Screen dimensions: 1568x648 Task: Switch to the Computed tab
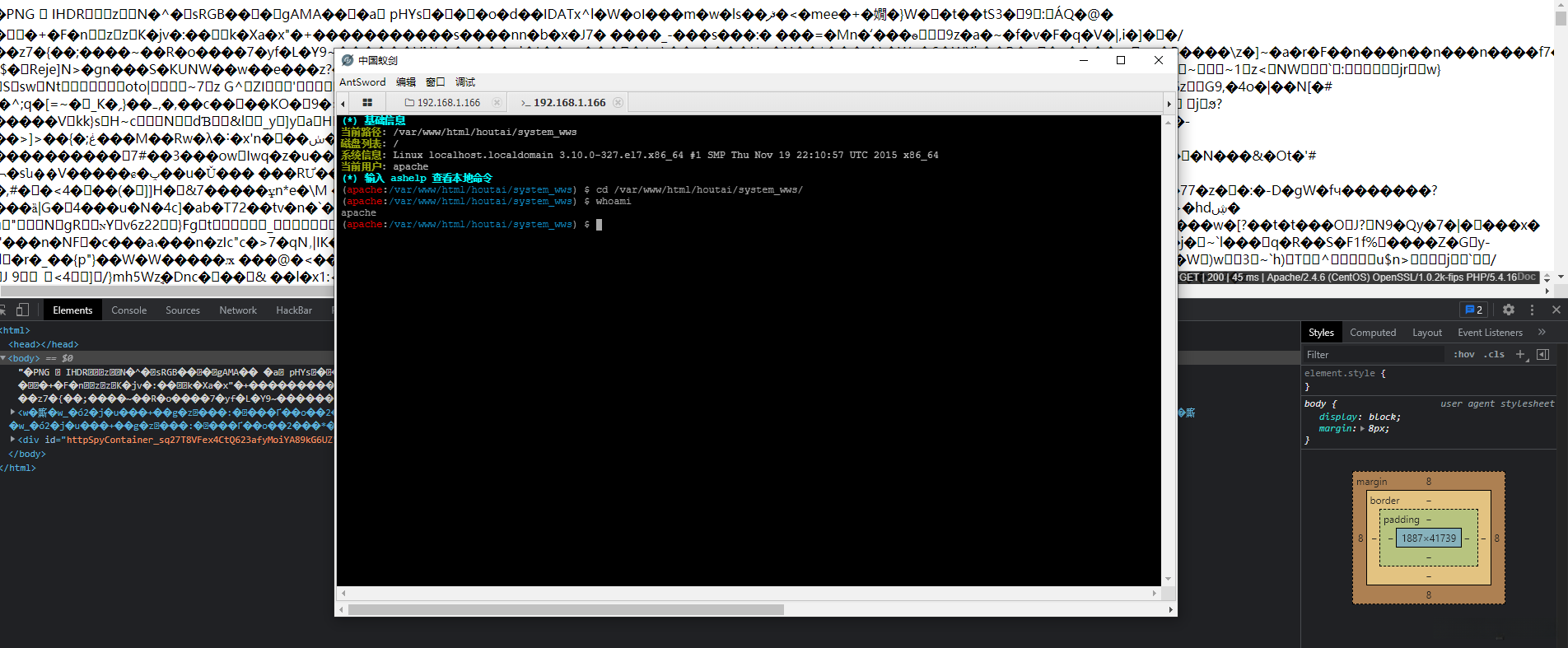(1373, 333)
